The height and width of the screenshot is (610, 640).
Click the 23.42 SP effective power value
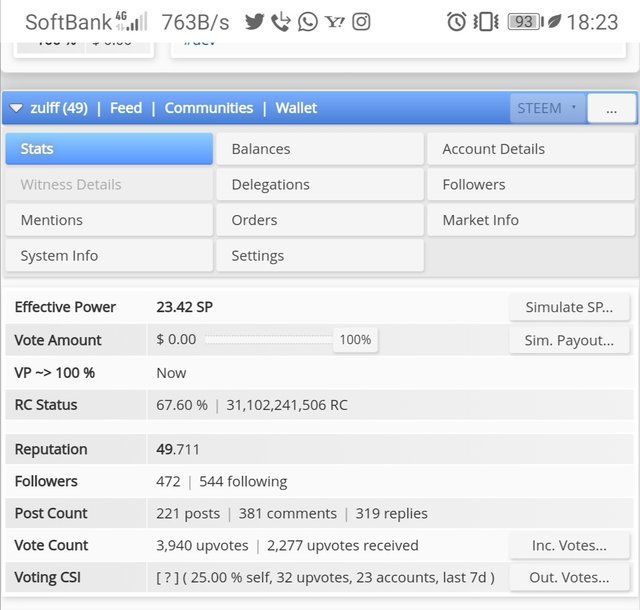point(184,307)
